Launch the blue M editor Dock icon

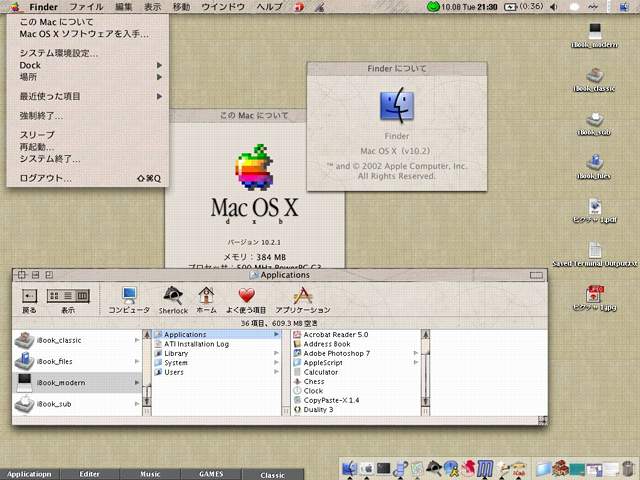(485, 469)
